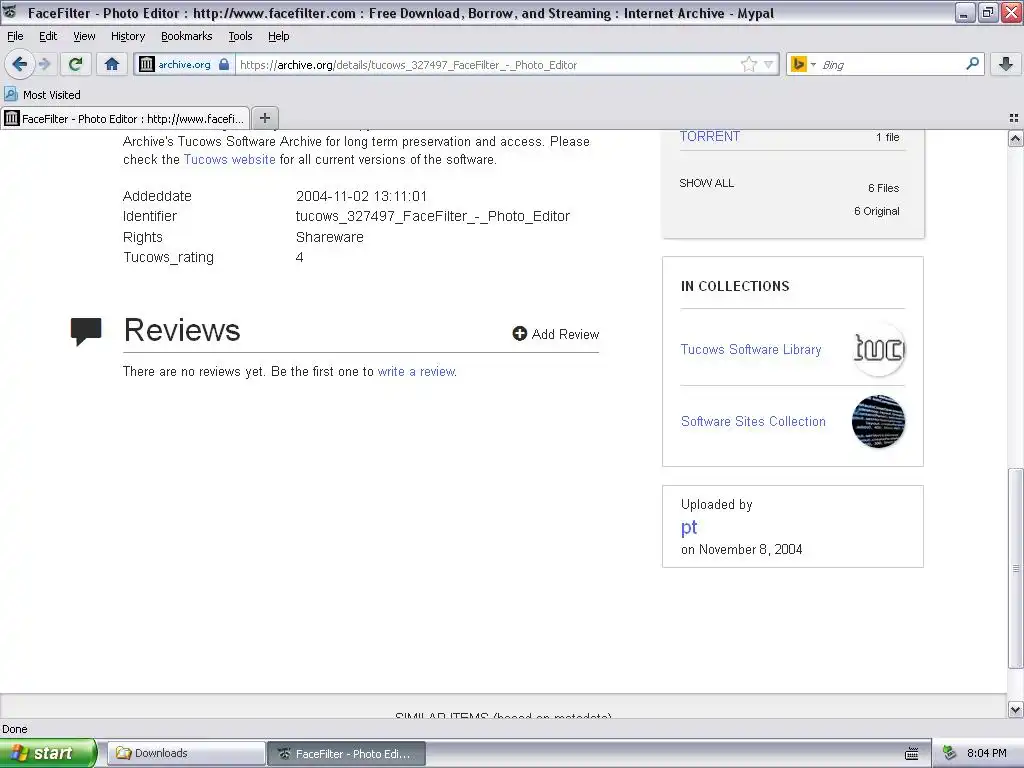Click the search magnifier icon
This screenshot has width=1024, height=768.
click(972, 63)
